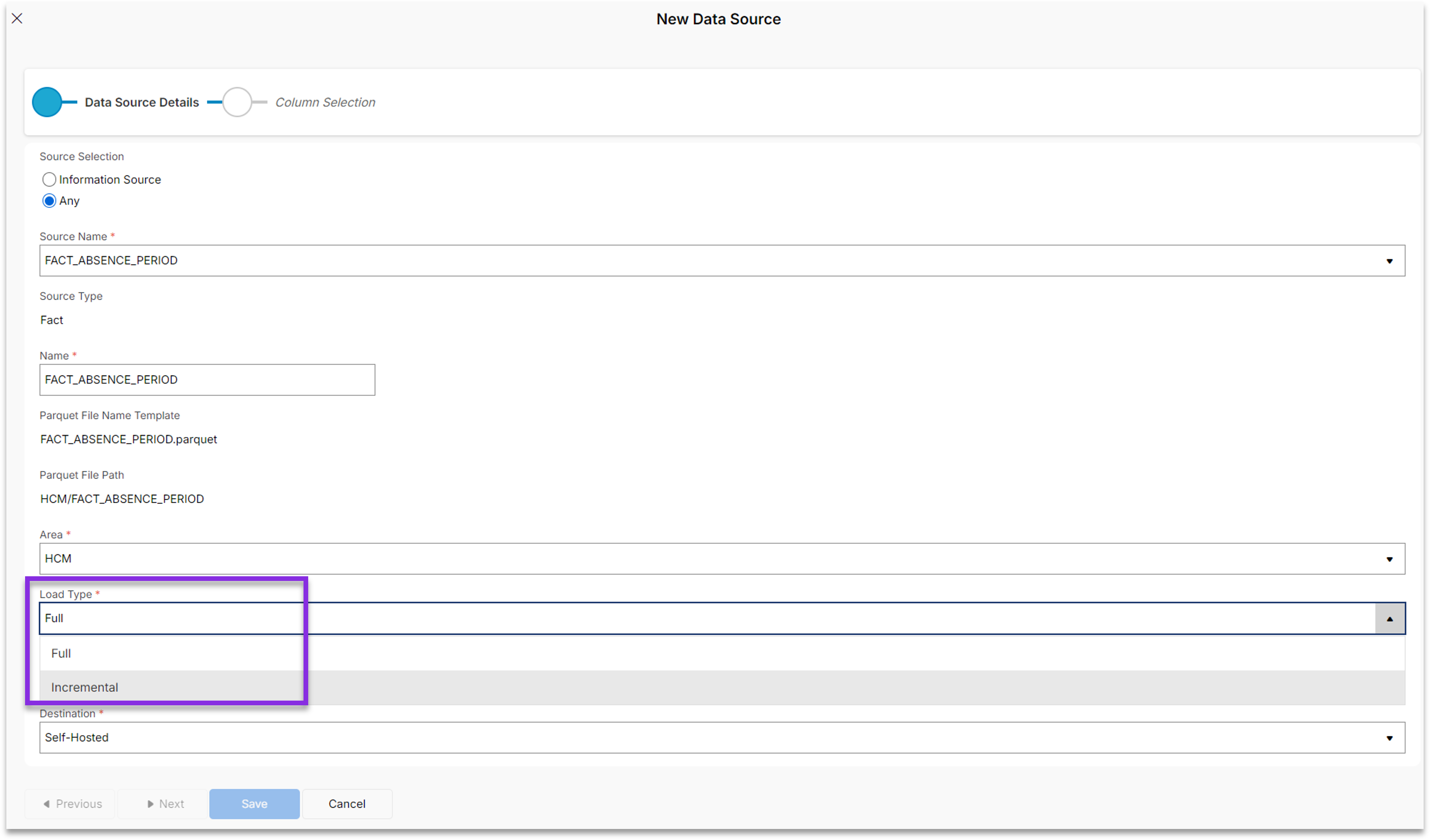Select the Data Source Details step circle

[x=47, y=102]
